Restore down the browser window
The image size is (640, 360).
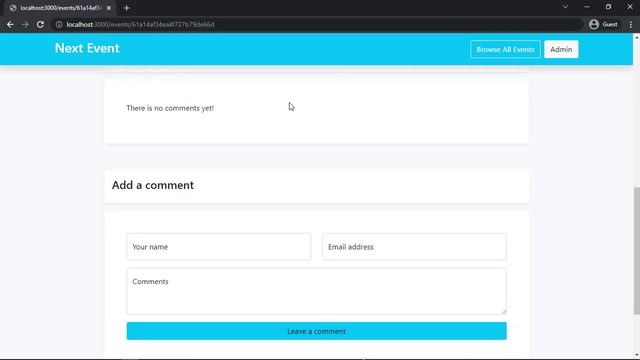point(608,7)
